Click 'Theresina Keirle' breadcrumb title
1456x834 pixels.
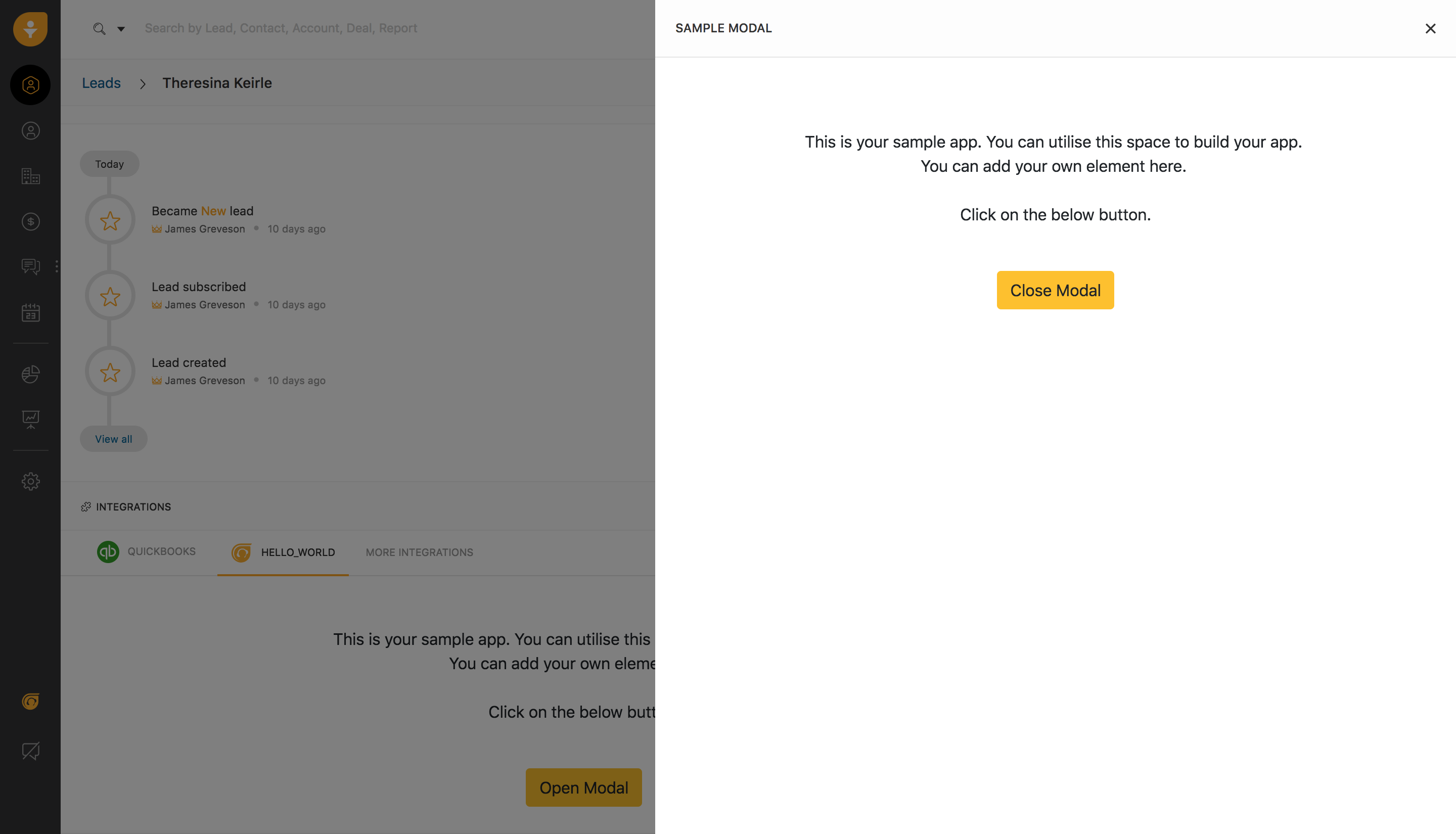(x=217, y=82)
